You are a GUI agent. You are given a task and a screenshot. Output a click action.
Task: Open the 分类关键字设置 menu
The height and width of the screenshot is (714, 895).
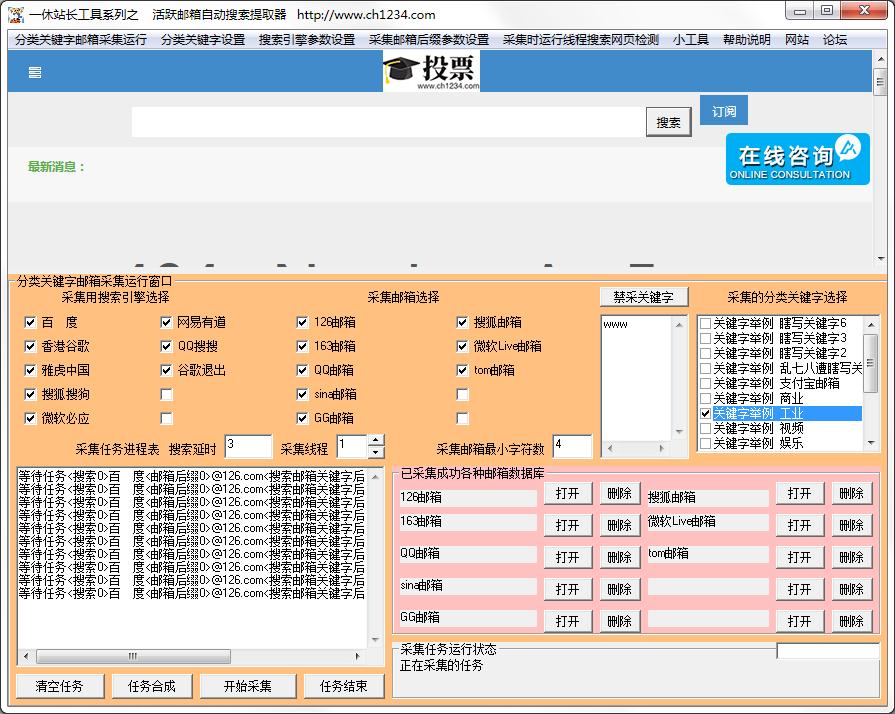click(x=203, y=40)
